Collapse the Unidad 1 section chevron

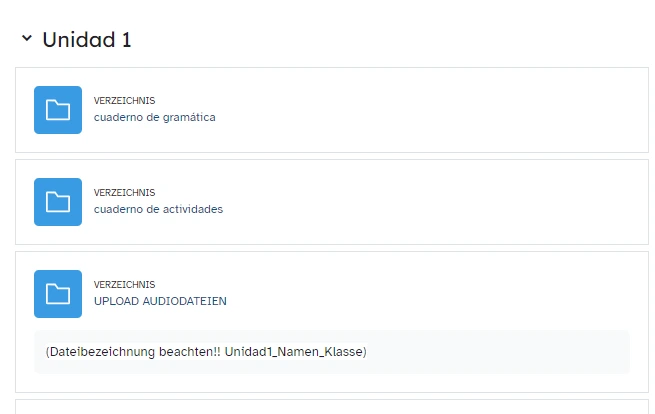26,39
